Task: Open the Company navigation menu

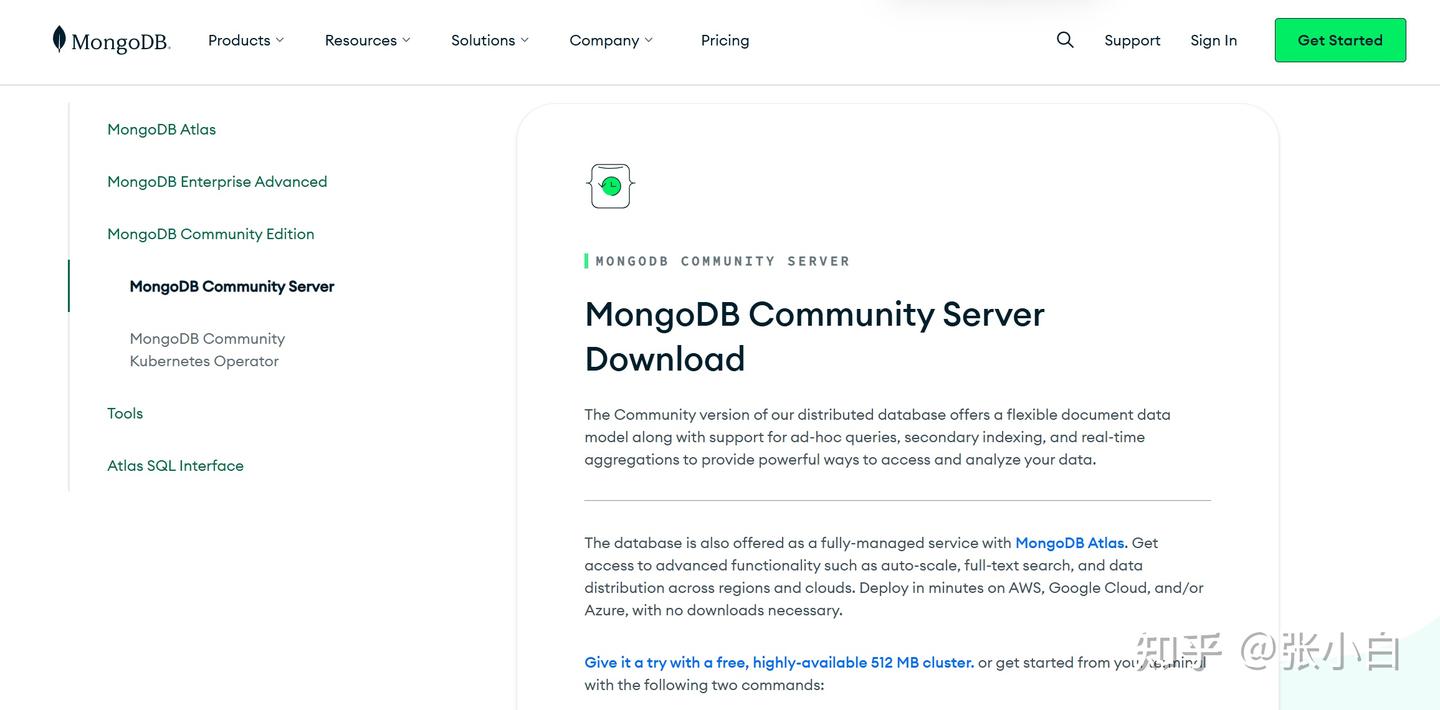Action: [x=611, y=40]
